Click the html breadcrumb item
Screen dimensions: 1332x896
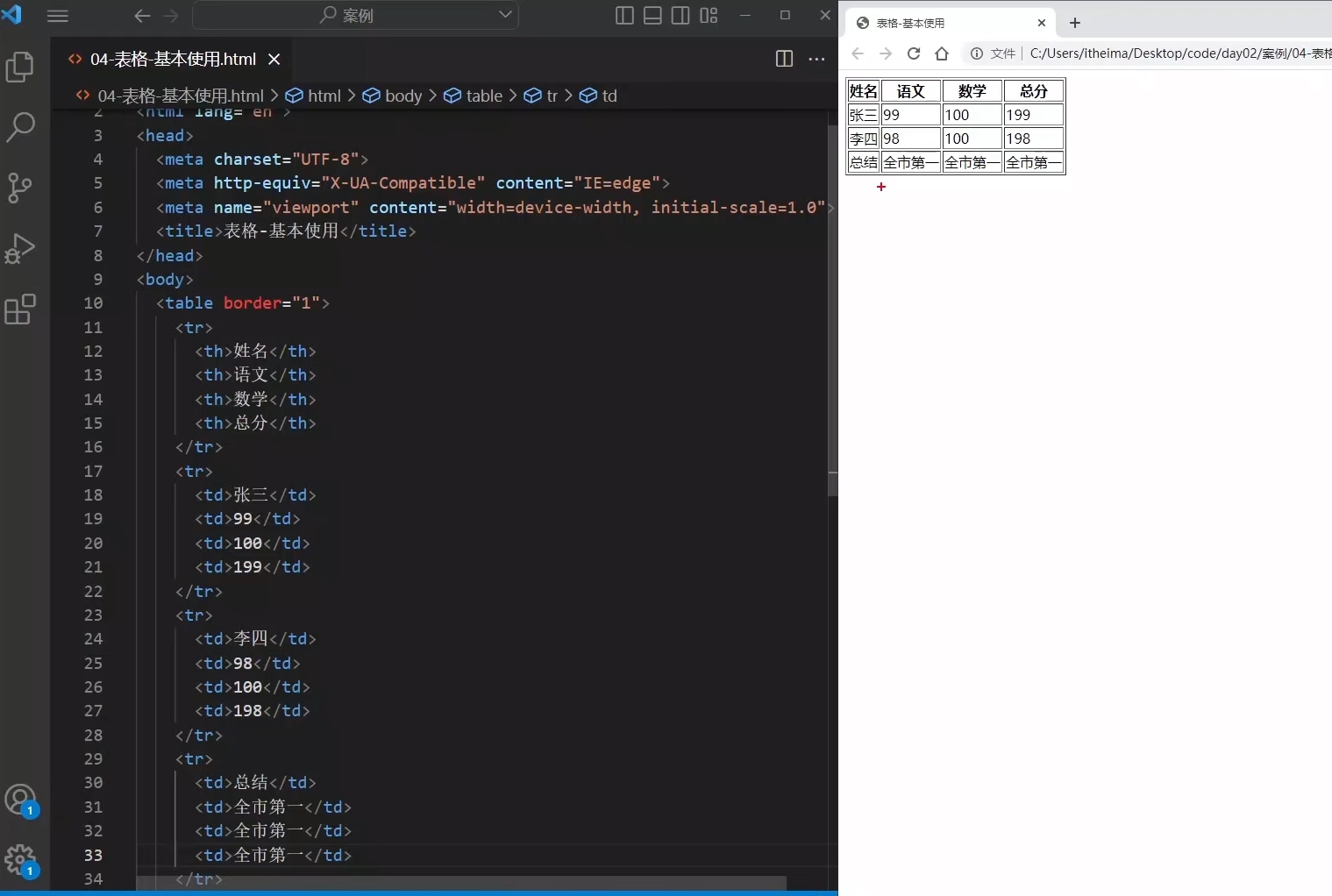coord(324,96)
